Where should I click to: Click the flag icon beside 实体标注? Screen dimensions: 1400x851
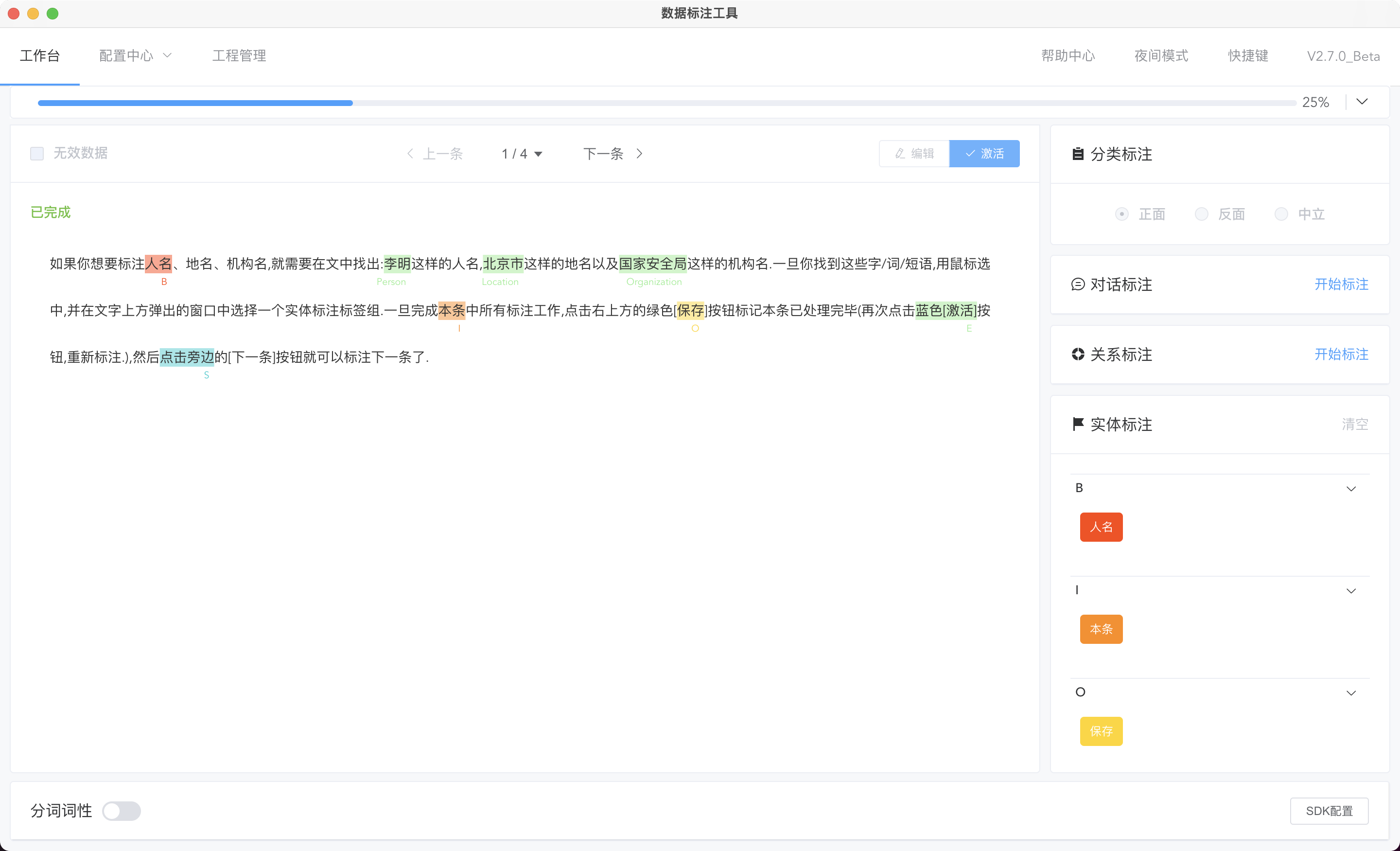click(1077, 424)
